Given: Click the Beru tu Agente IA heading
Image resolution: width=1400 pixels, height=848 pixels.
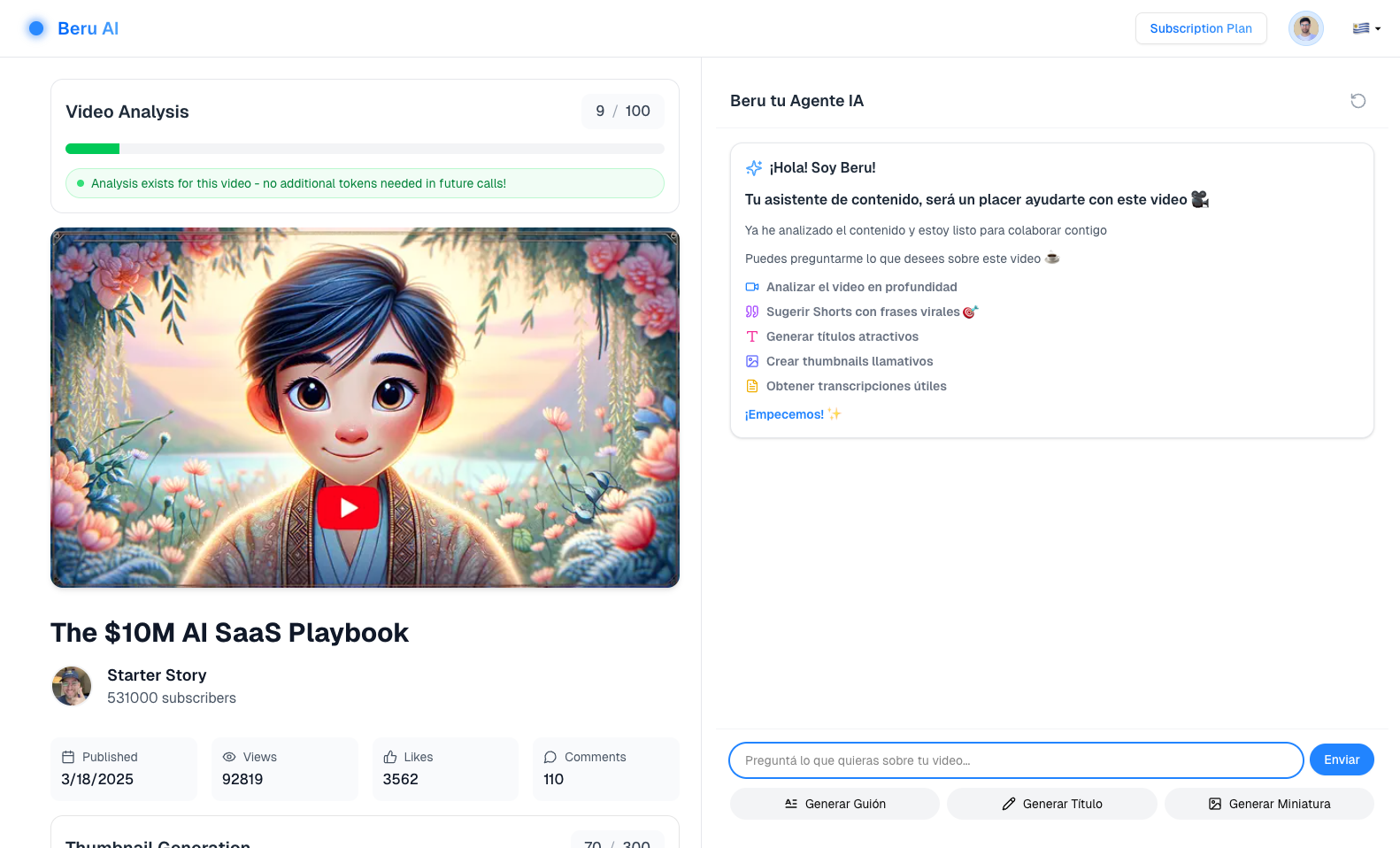Looking at the screenshot, I should point(796,101).
